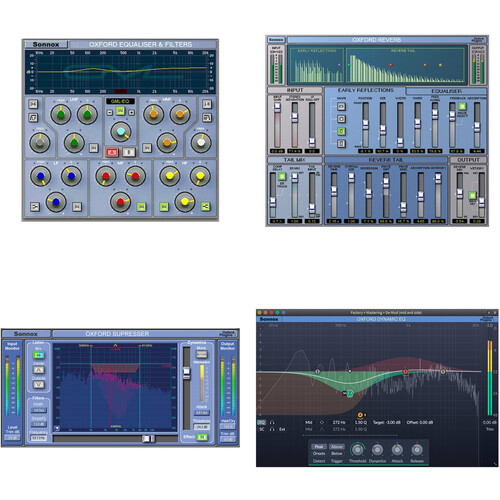Screen dimensions: 500x500
Task: Click the Supresser threshold vertical slider handle
Action: [x=187, y=373]
